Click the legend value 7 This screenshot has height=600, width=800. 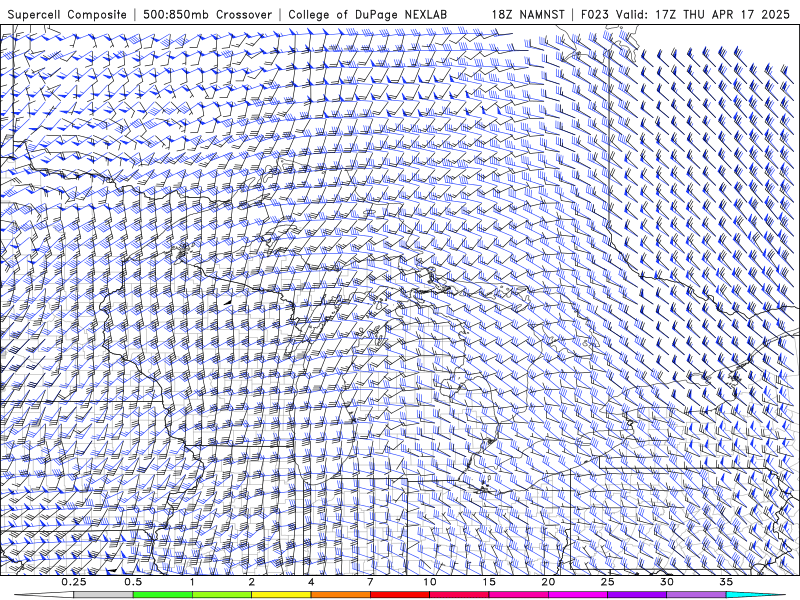click(370, 582)
